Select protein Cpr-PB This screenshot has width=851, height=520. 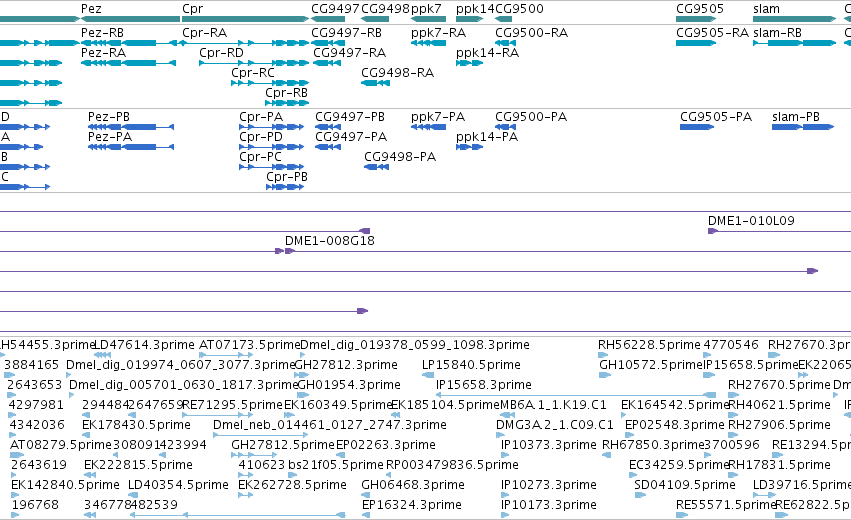click(287, 177)
